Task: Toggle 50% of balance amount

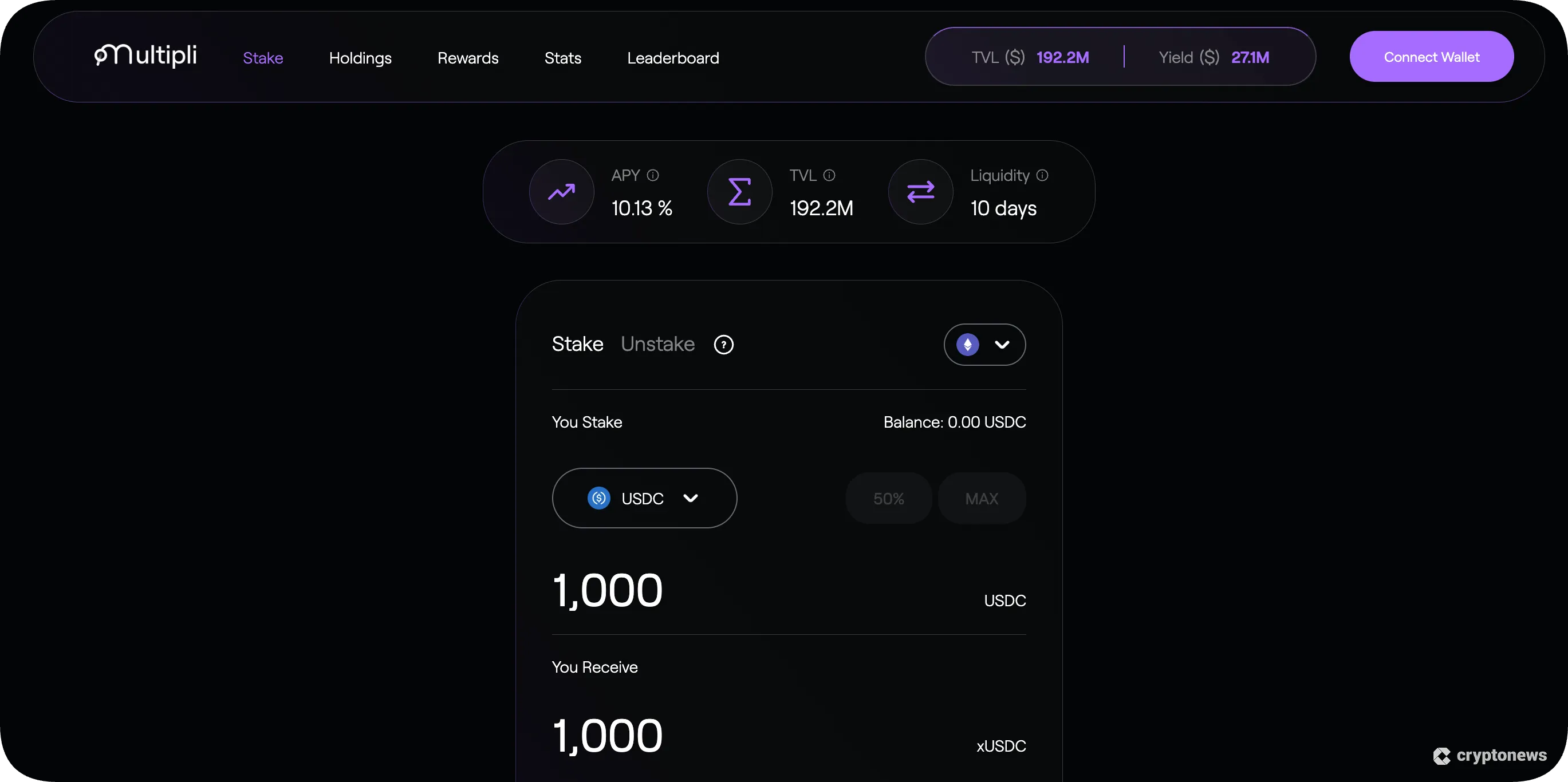Action: 888,498
